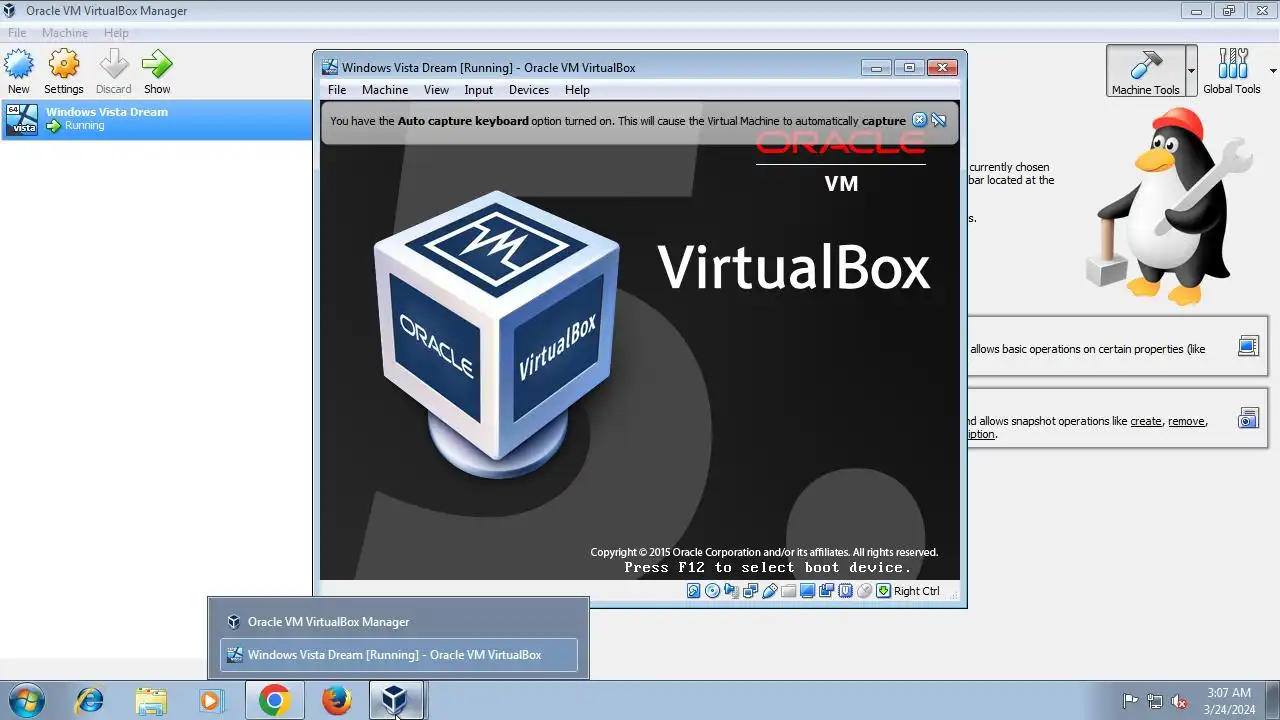
Task: Open the Input menu in VM window
Action: point(478,90)
